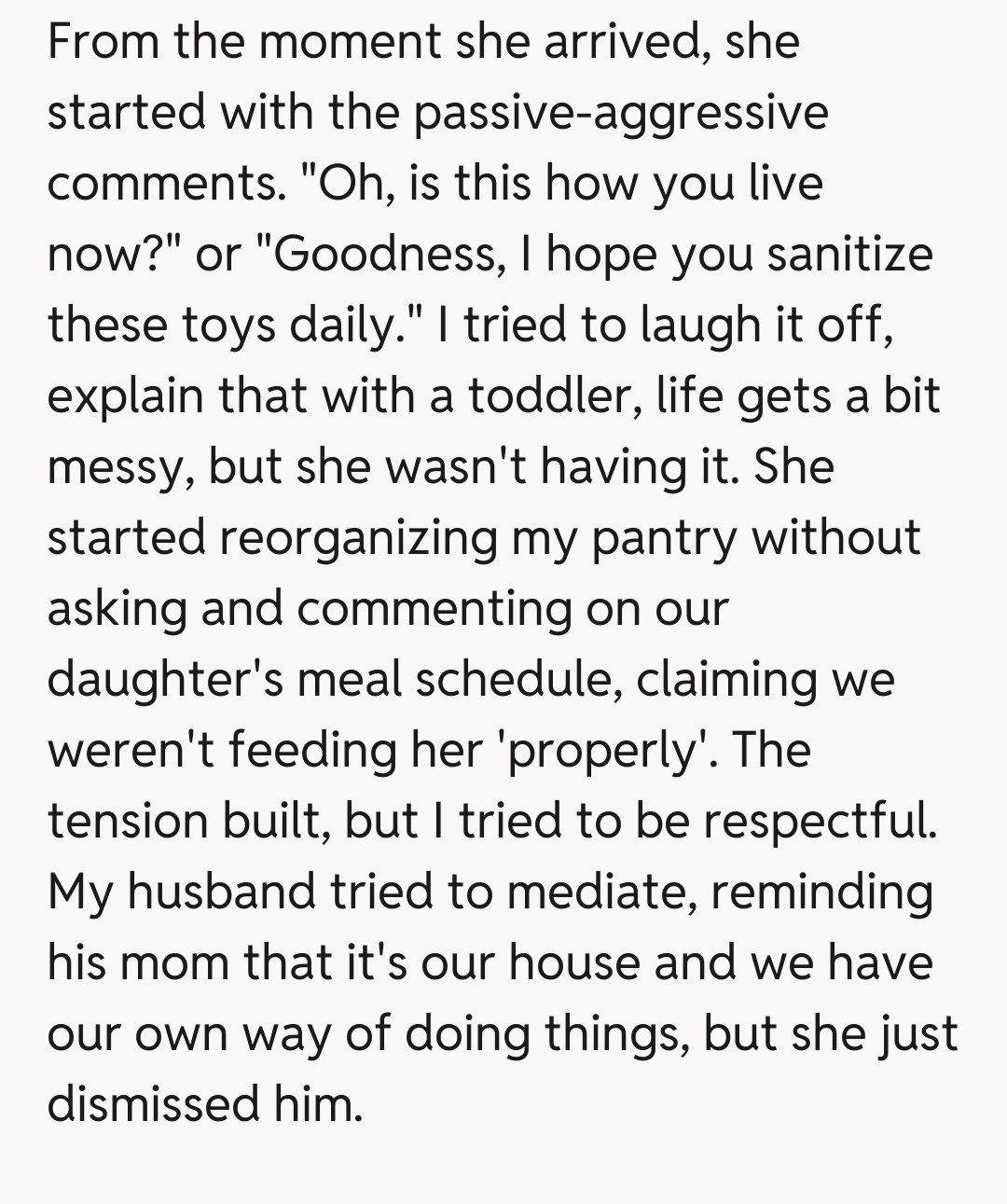Click the word "toys"
This screenshot has width=1007, height=1204.
click(x=229, y=325)
